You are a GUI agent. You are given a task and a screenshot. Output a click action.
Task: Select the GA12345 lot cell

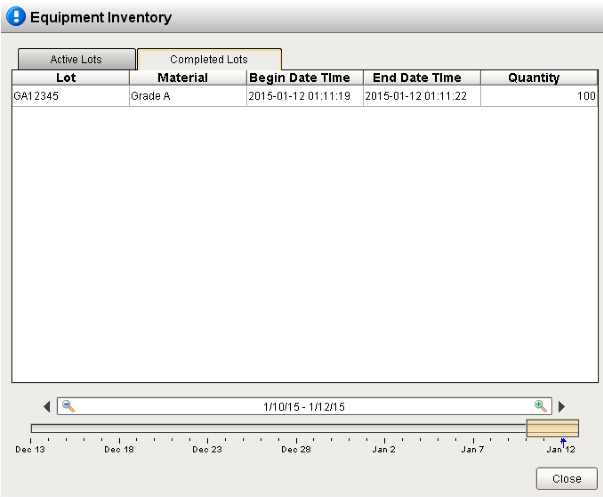click(x=70, y=97)
